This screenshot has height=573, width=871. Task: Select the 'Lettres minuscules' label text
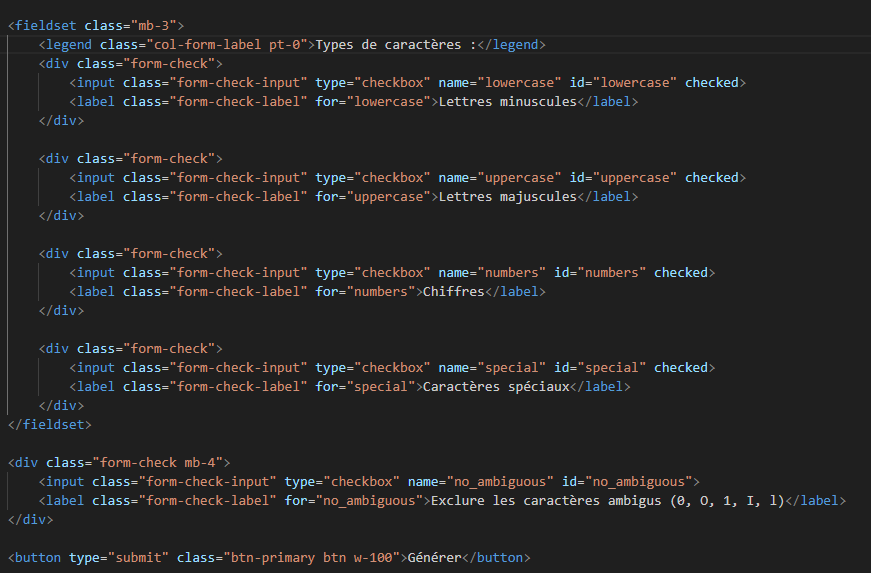(508, 102)
